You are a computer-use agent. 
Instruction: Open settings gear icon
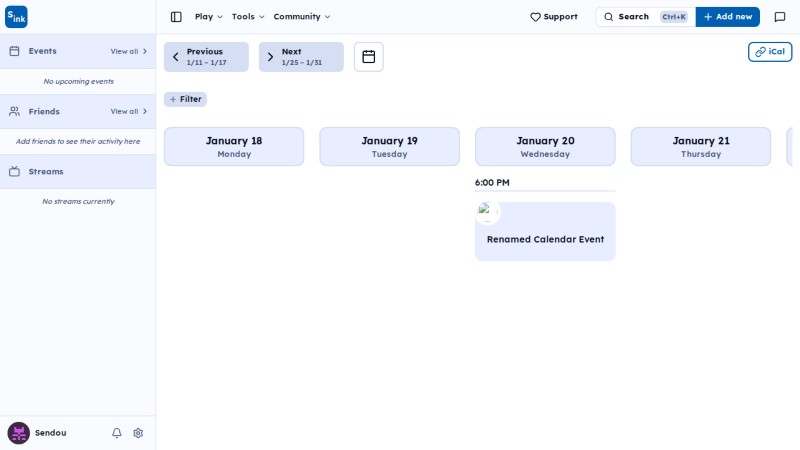coord(138,433)
